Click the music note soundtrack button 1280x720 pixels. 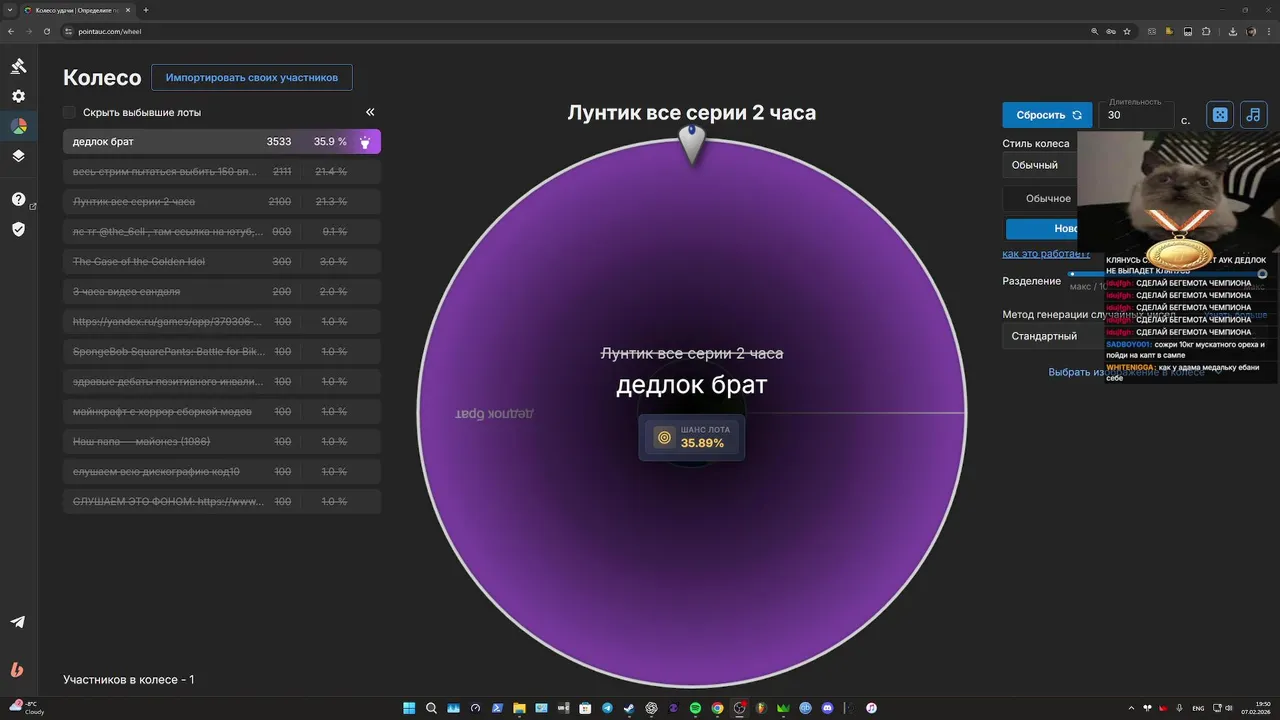coord(1254,115)
